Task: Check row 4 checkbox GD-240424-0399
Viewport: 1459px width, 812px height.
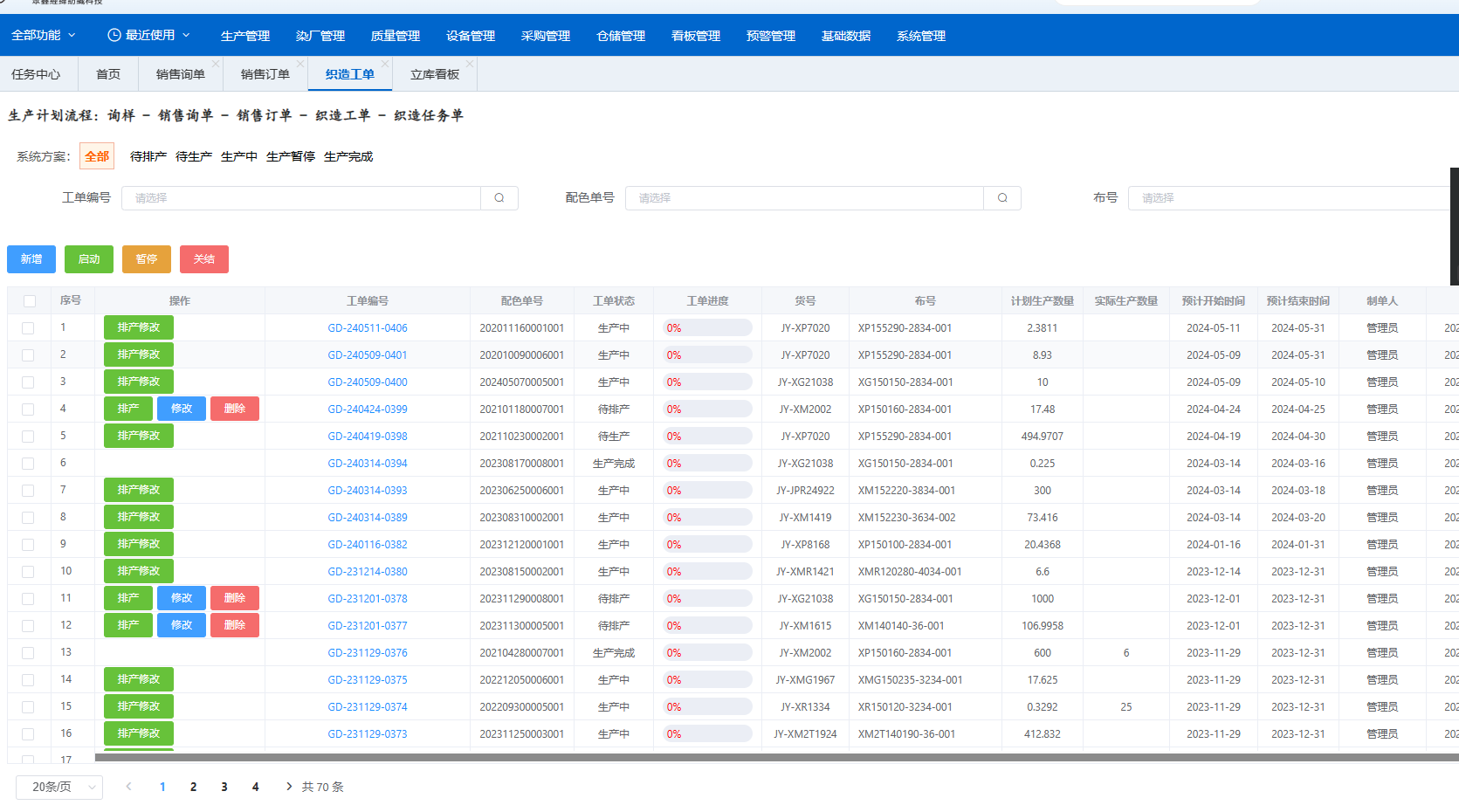Action: tap(28, 409)
